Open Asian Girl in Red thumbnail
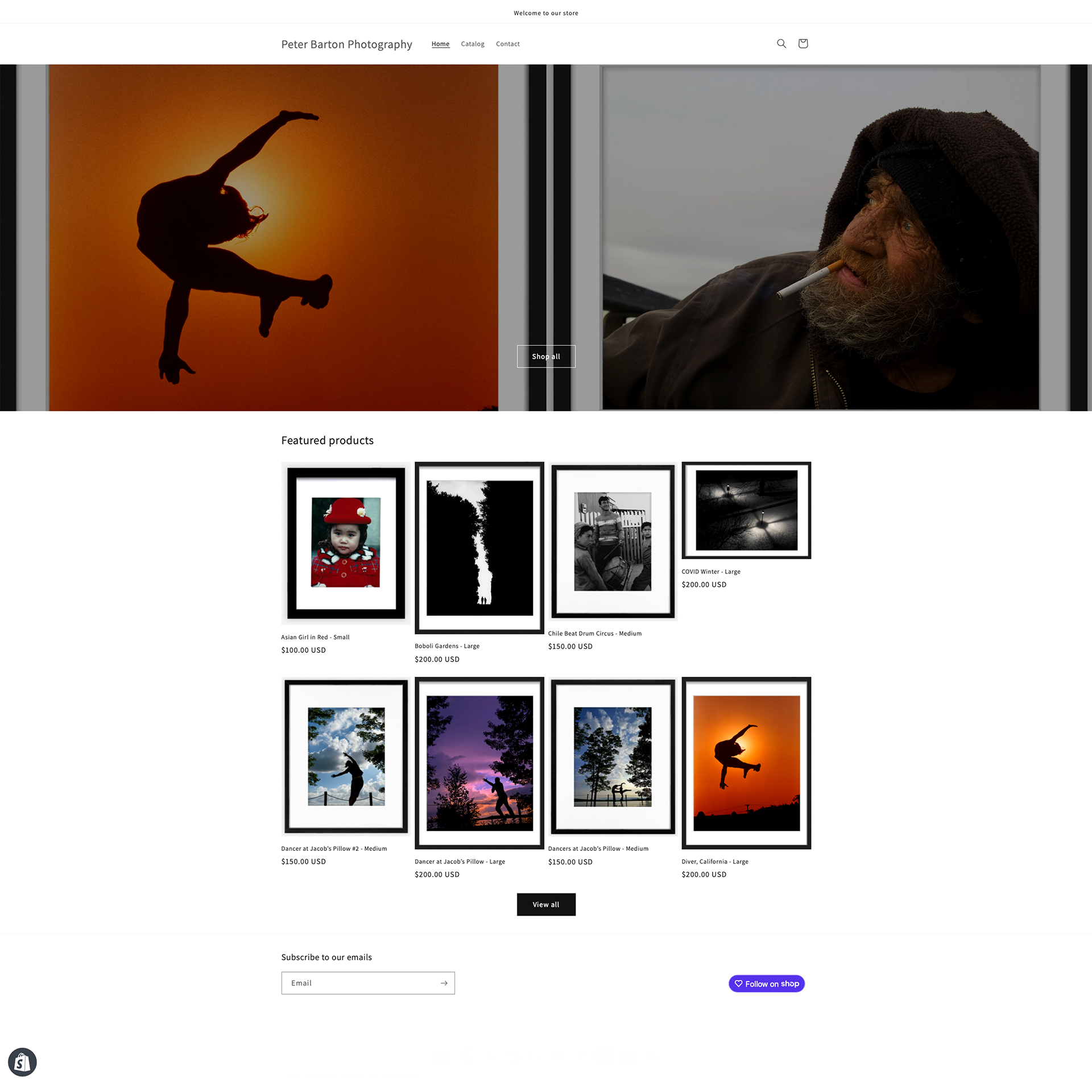 coord(346,543)
